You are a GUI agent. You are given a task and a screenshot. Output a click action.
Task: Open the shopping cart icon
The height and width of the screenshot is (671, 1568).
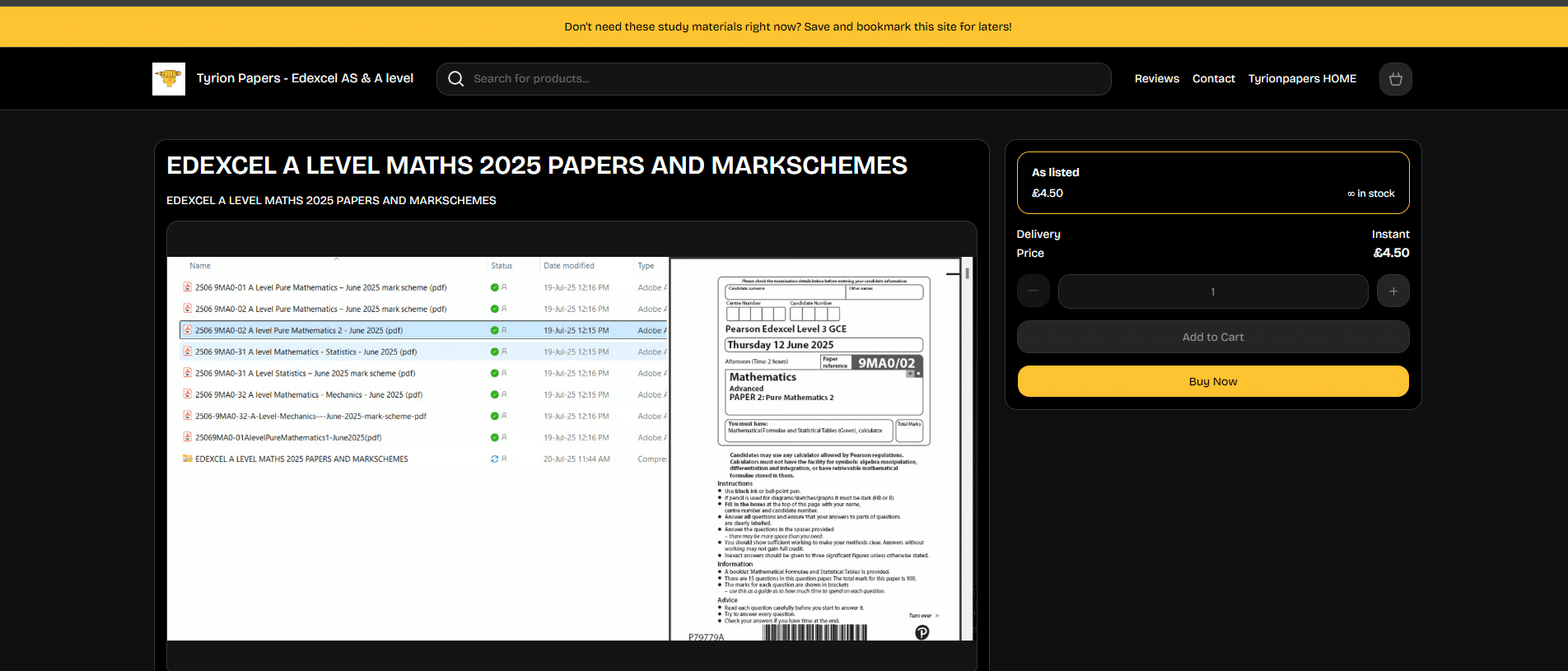click(x=1395, y=79)
